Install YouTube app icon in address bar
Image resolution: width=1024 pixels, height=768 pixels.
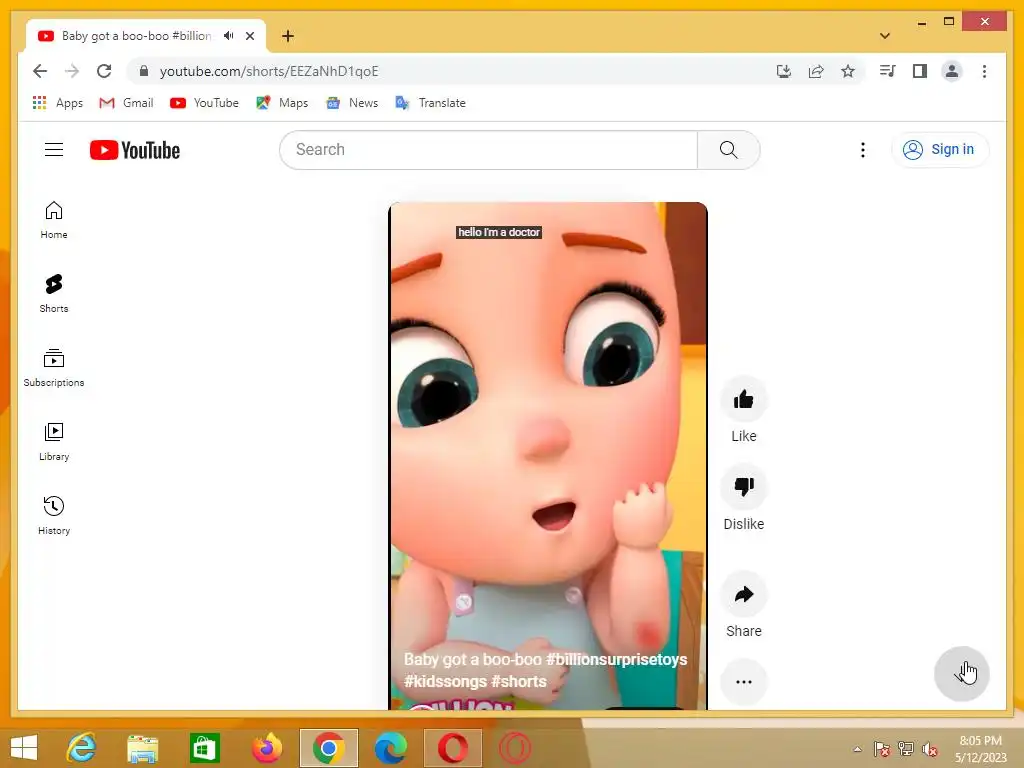point(784,71)
